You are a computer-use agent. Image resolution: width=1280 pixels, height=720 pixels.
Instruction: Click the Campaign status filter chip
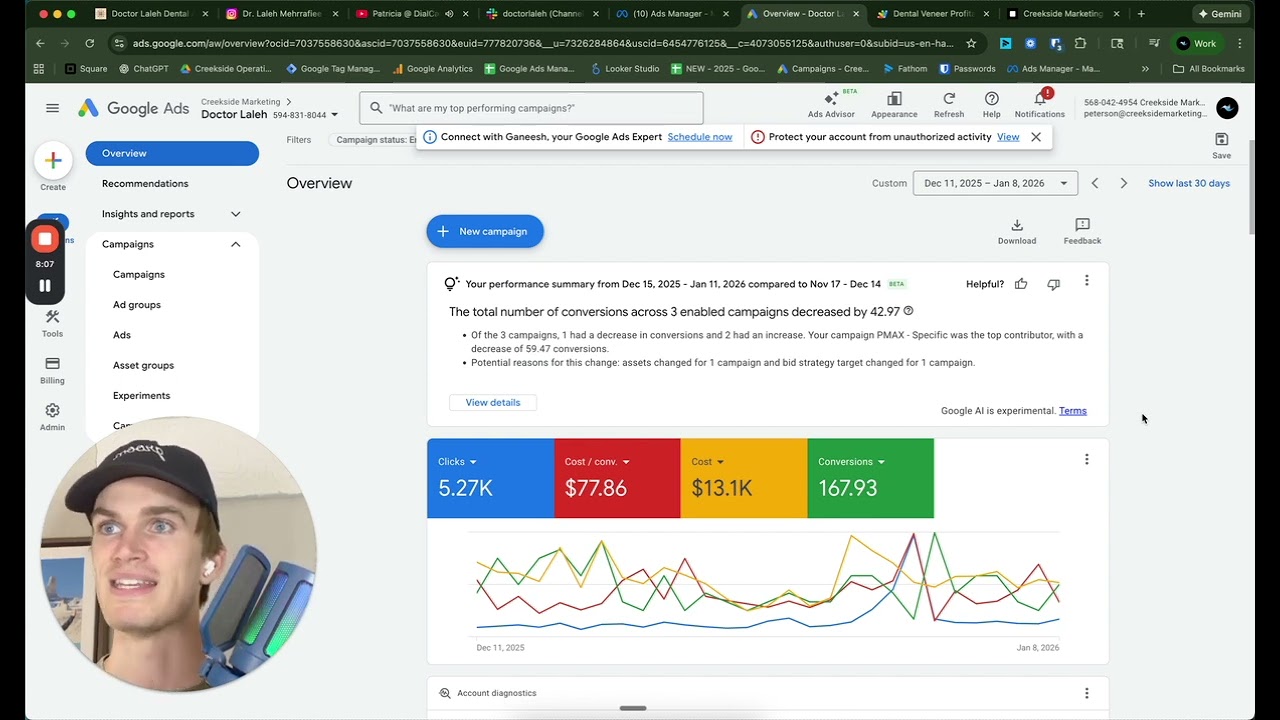pyautogui.click(x=373, y=140)
